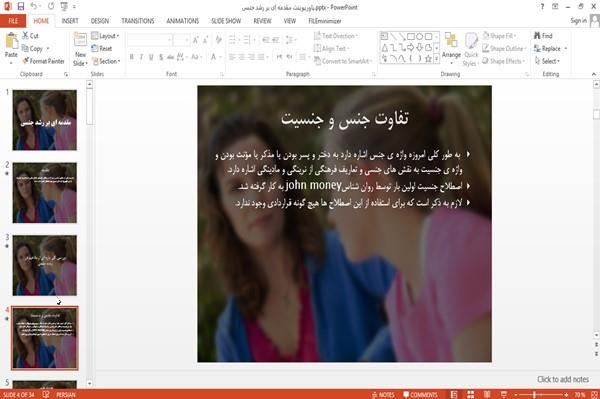
Task: Toggle the Notes pane in status bar
Action: click(x=383, y=395)
